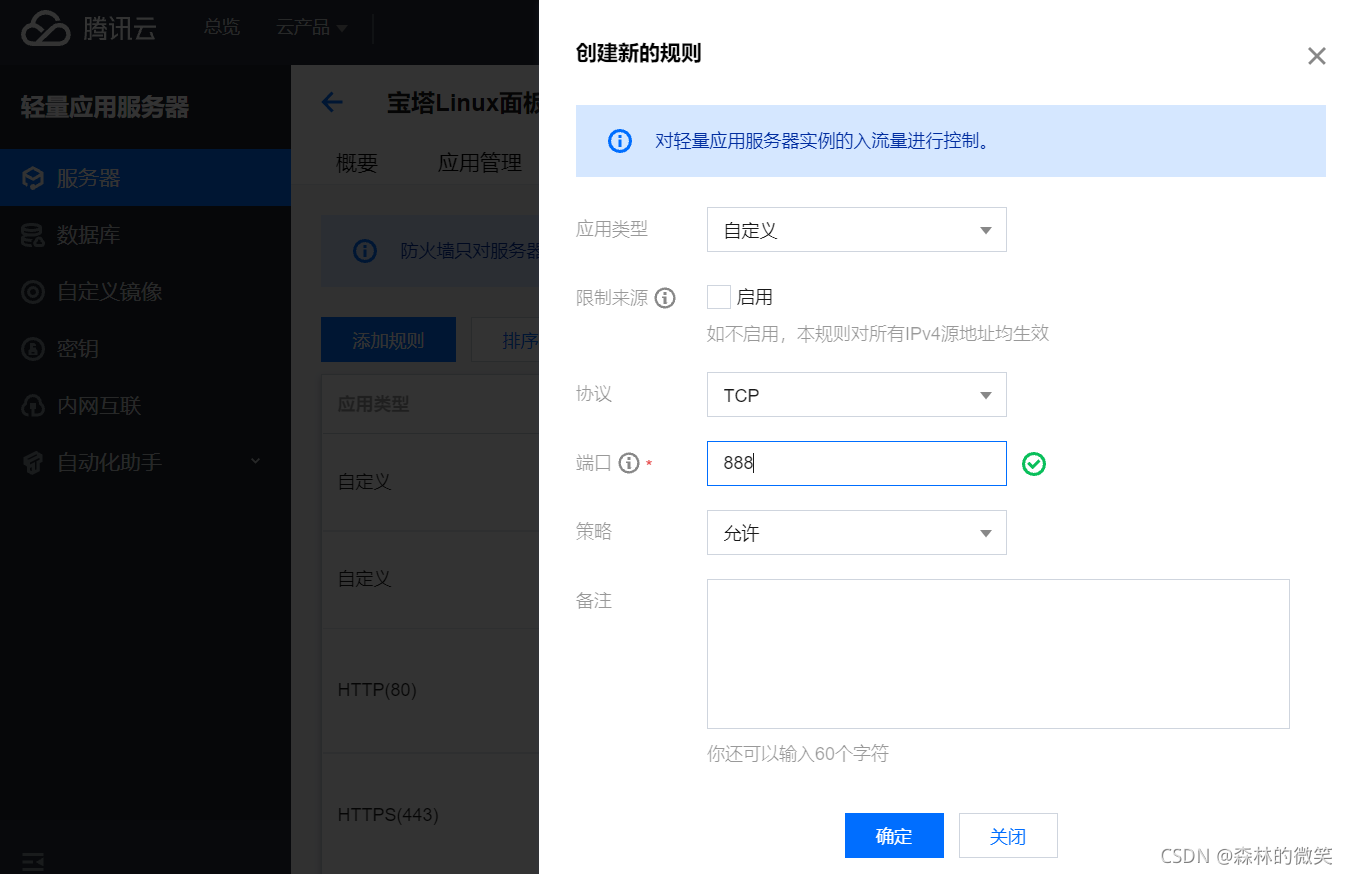The width and height of the screenshot is (1348, 874).
Task: Click the 端口 input field containing 888
Action: point(856,464)
